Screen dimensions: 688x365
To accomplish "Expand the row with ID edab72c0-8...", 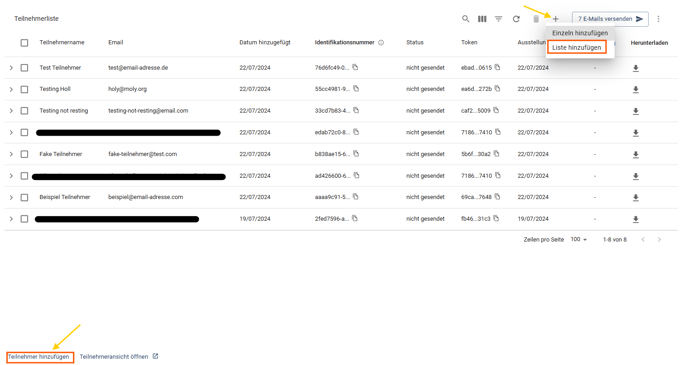I will click(11, 132).
